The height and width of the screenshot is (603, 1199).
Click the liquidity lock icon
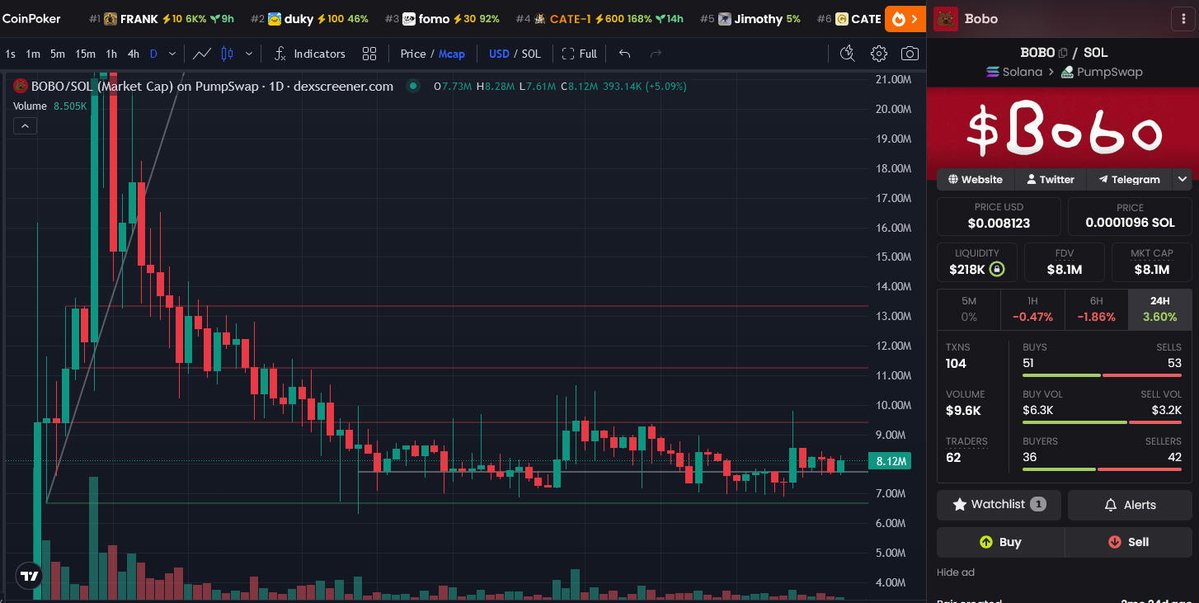(996, 269)
